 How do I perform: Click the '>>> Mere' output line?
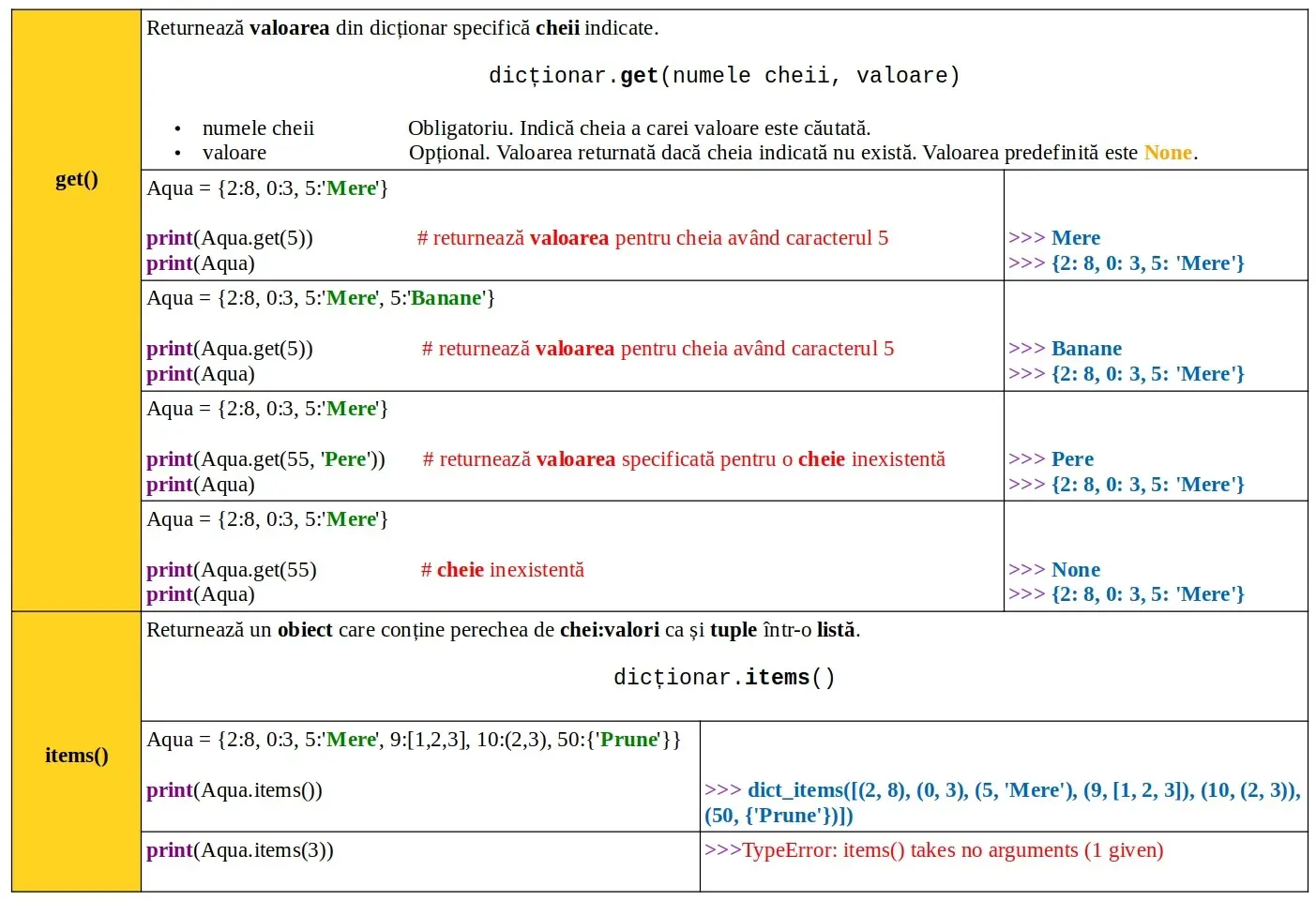pos(1054,238)
